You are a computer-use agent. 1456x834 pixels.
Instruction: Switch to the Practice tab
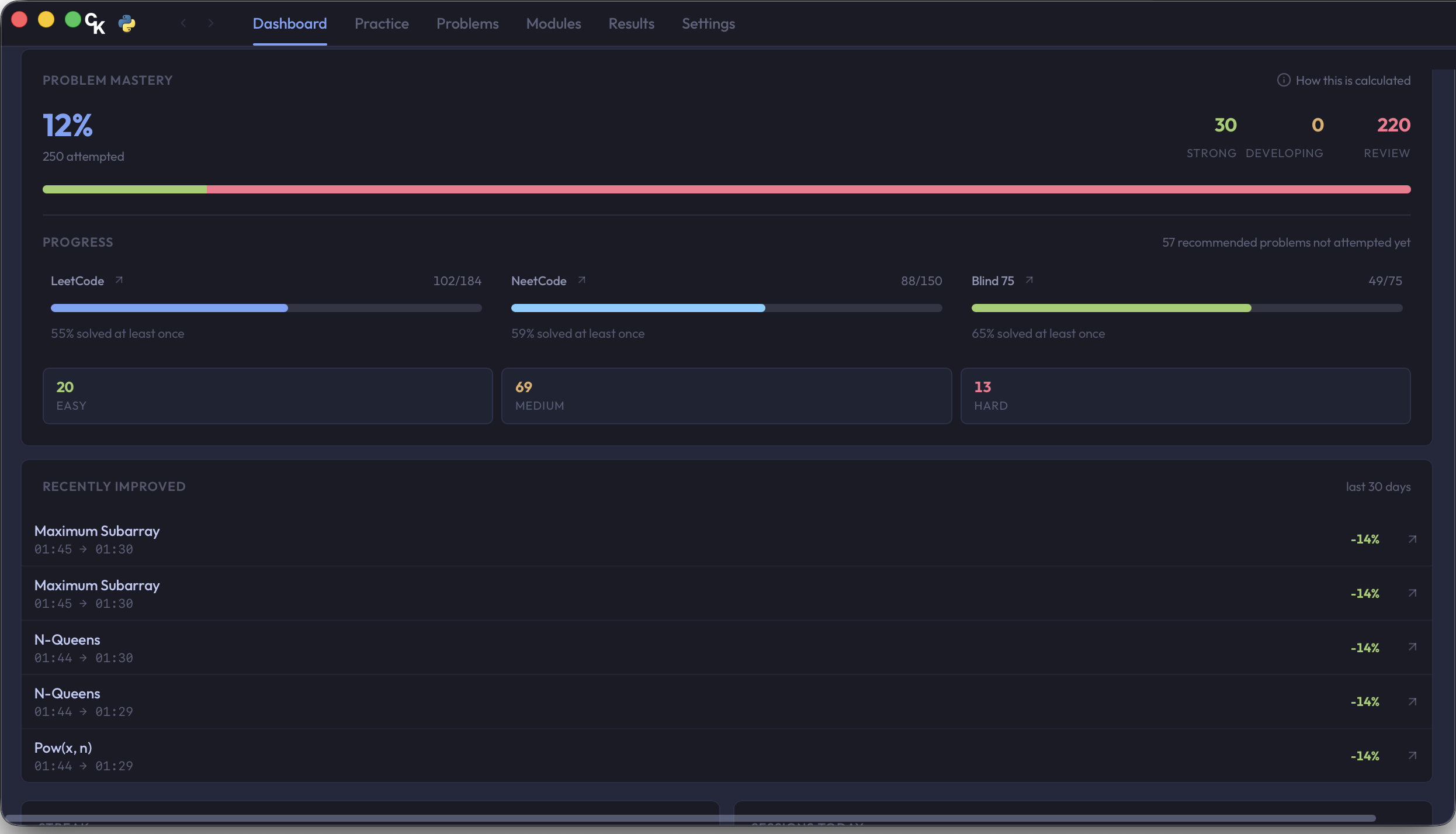[x=382, y=23]
